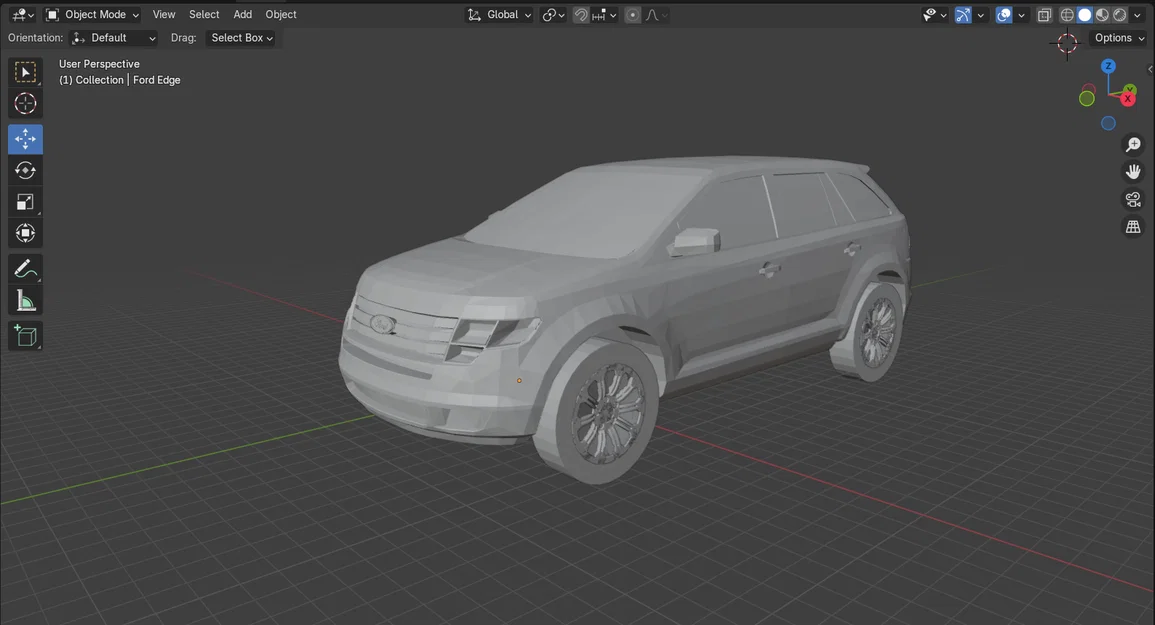This screenshot has height=625, width=1155.
Task: Expand the editor type selector
Action: (22, 14)
